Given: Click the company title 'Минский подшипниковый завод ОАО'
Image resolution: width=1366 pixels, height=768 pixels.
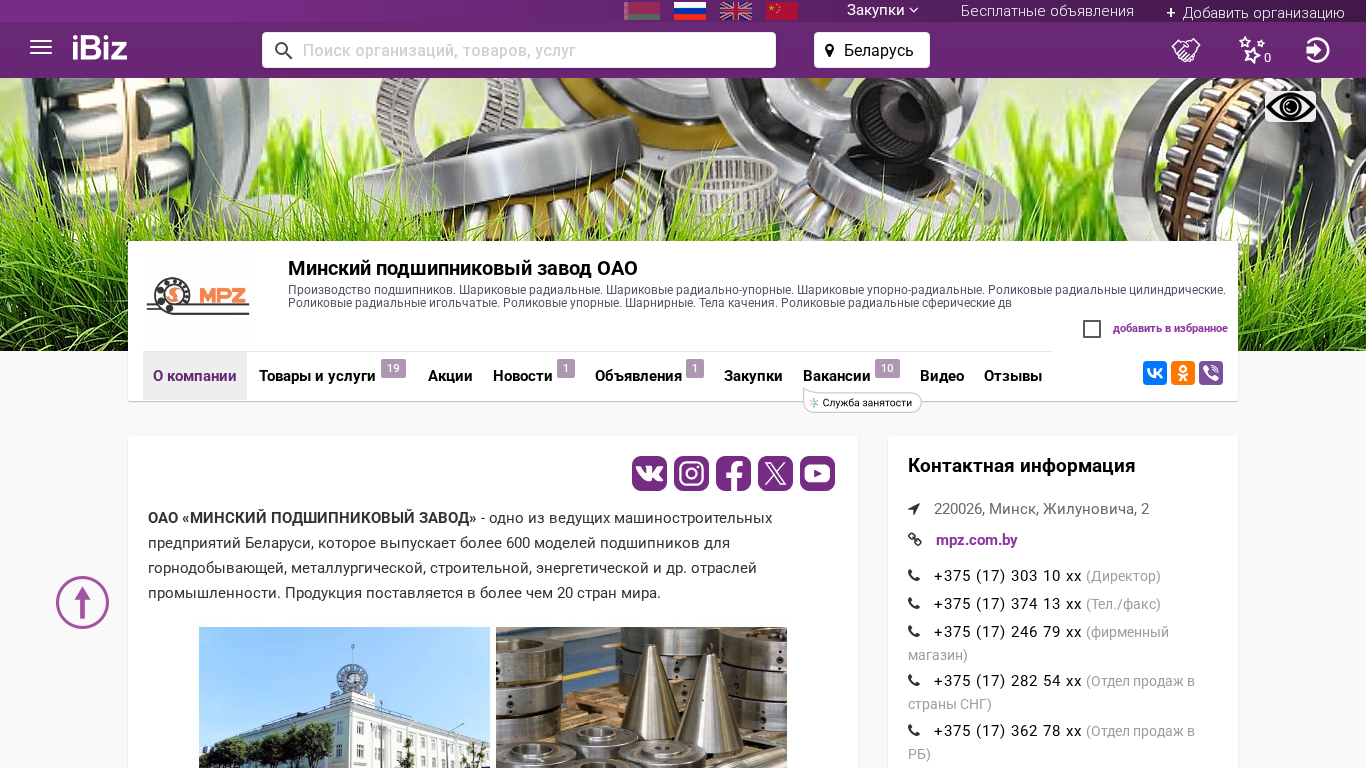Looking at the screenshot, I should tap(463, 268).
